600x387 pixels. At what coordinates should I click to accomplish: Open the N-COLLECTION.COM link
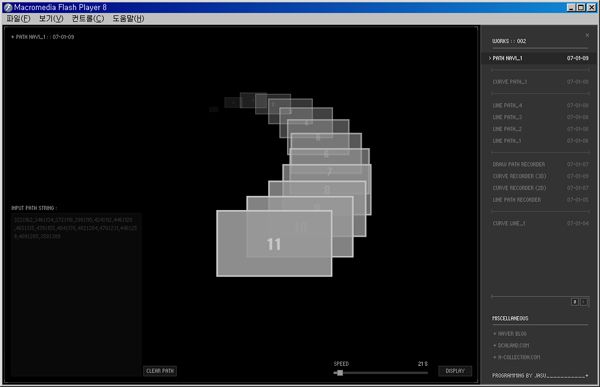pos(517,357)
